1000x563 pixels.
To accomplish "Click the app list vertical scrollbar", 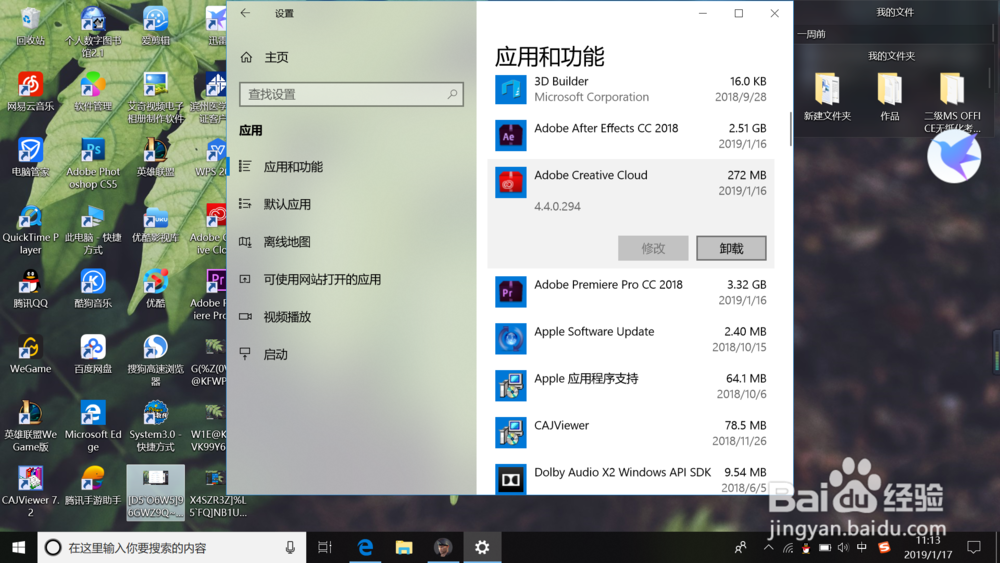I will click(790, 129).
